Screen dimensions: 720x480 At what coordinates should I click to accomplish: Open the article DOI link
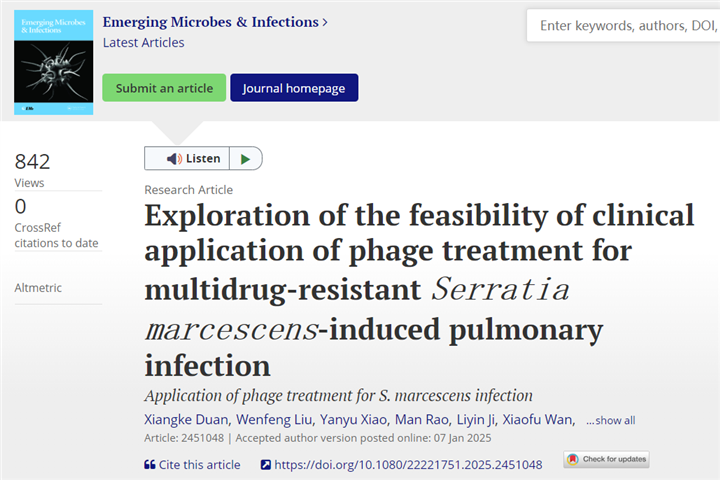point(408,464)
